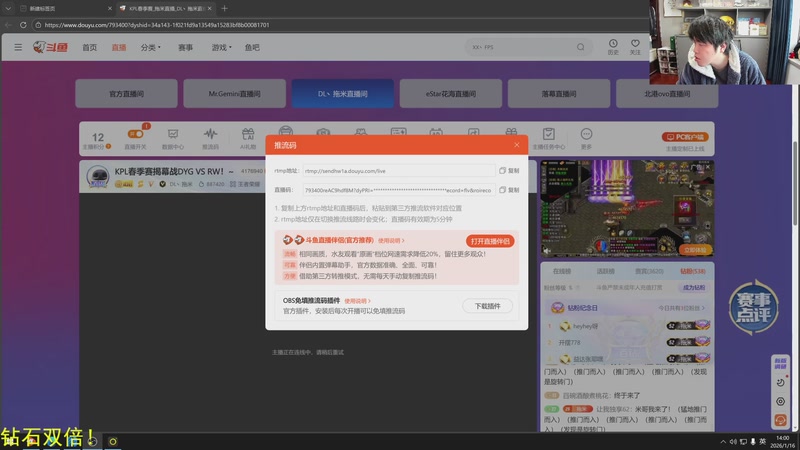
Task: Click the PC客户端 button
Action: (685, 137)
